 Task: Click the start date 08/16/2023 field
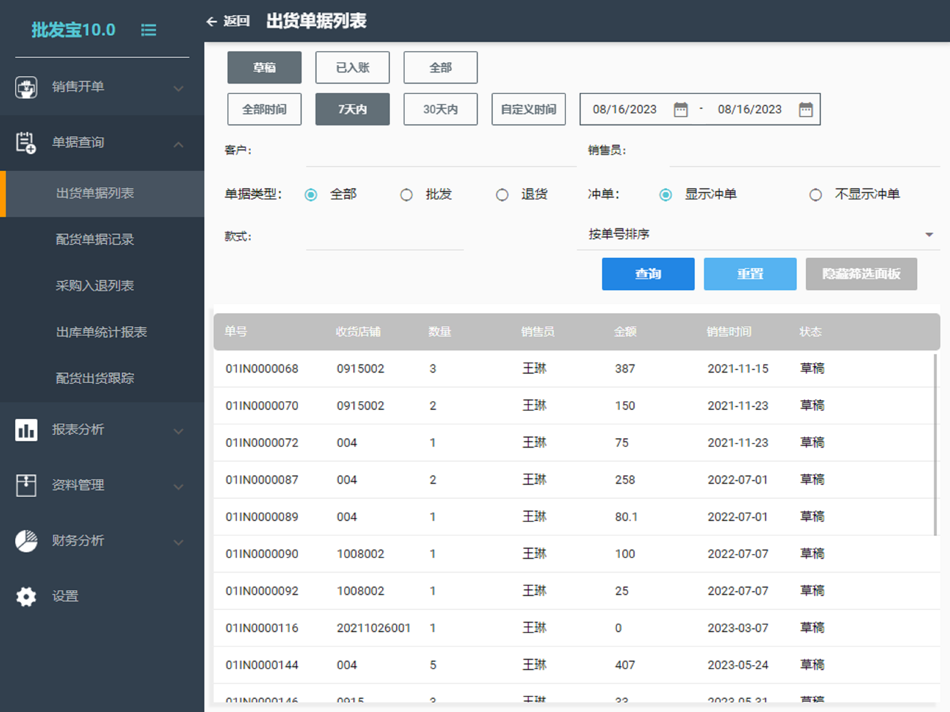pos(625,110)
